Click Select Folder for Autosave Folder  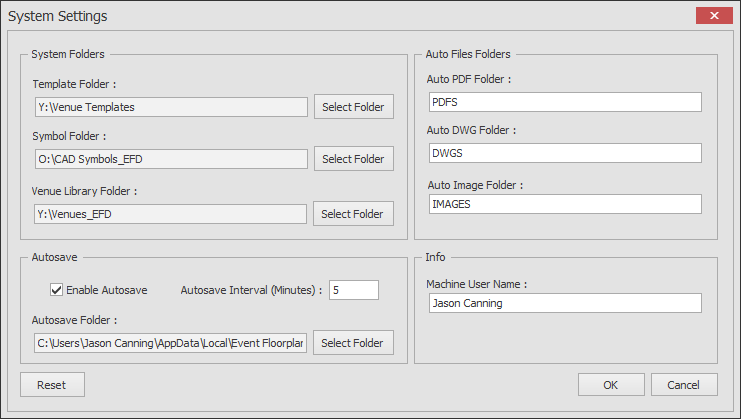353,342
